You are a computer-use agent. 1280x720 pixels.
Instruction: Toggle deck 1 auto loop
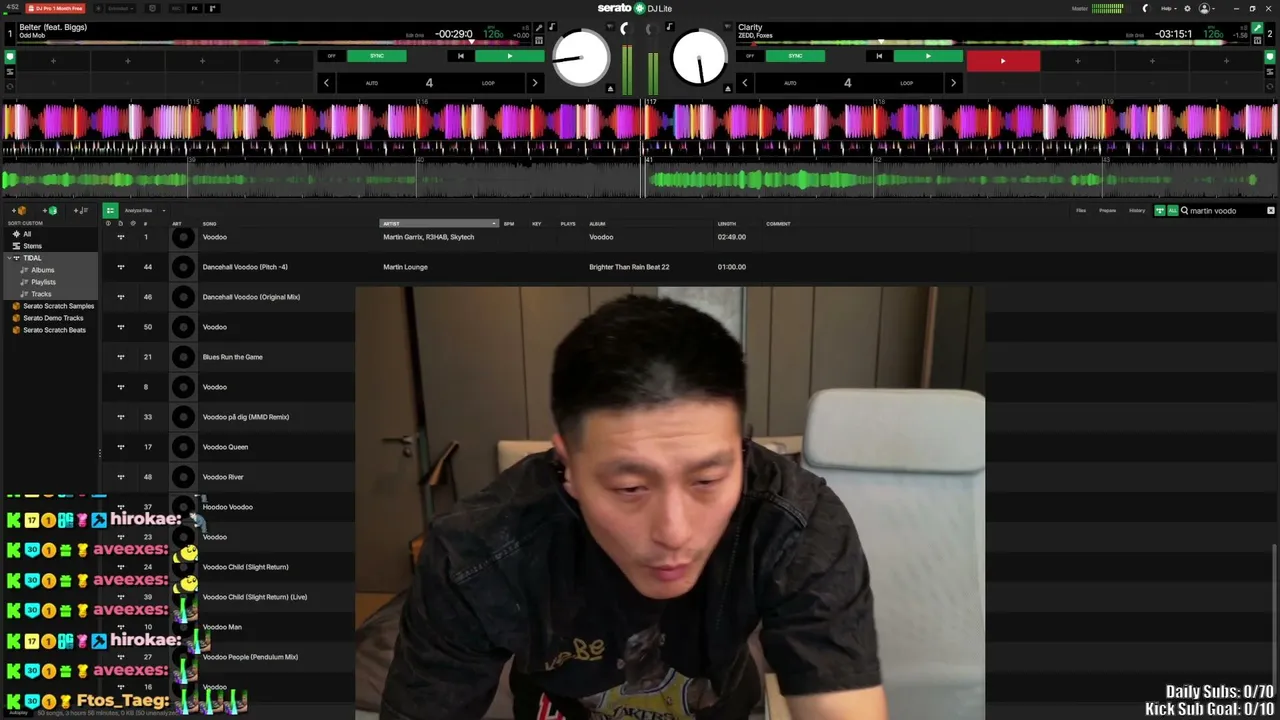coord(372,83)
